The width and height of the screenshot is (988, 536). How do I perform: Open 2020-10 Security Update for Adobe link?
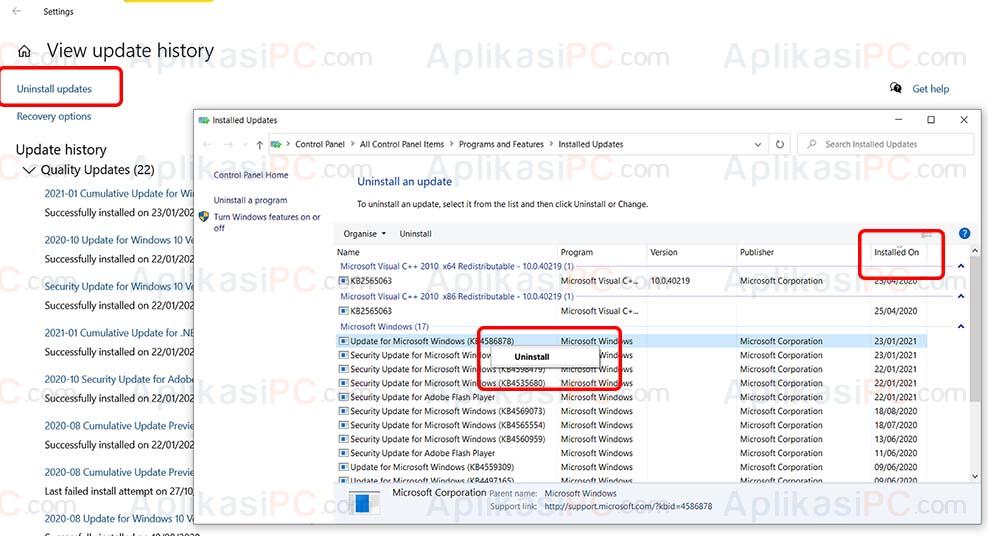(x=118, y=379)
